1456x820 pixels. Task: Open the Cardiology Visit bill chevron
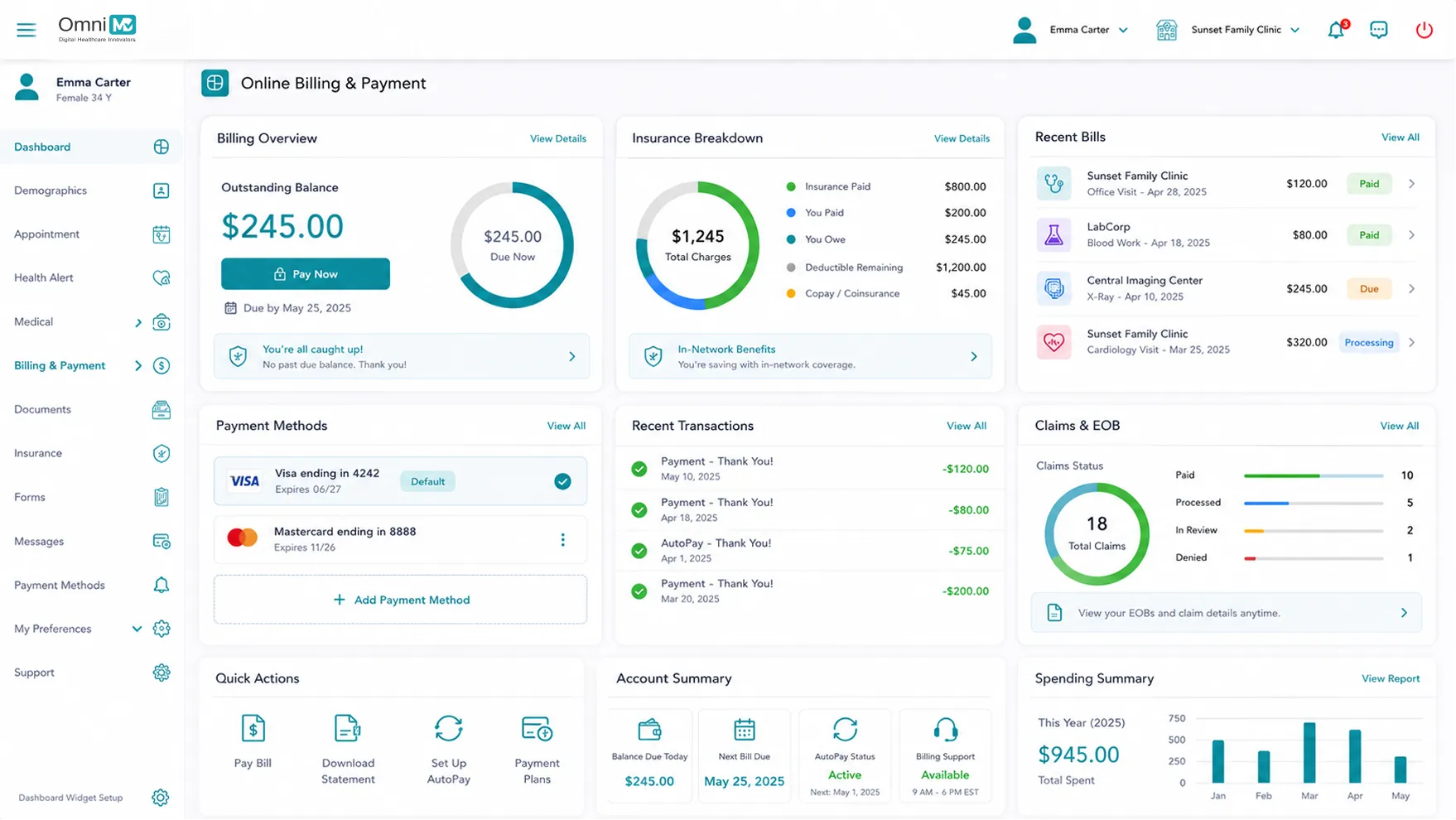pyautogui.click(x=1412, y=343)
